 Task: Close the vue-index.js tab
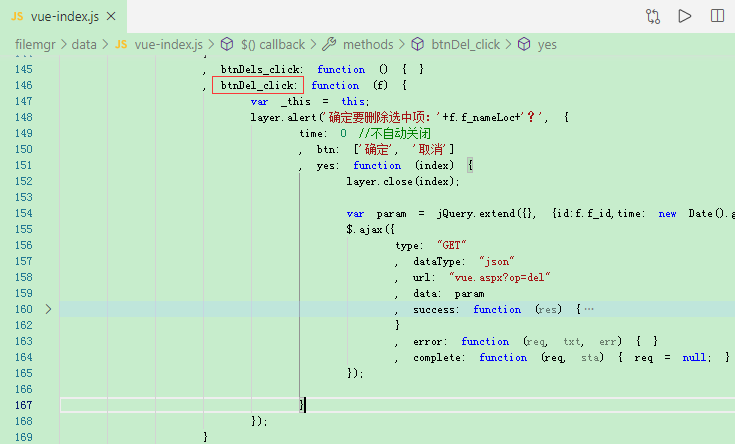(111, 16)
